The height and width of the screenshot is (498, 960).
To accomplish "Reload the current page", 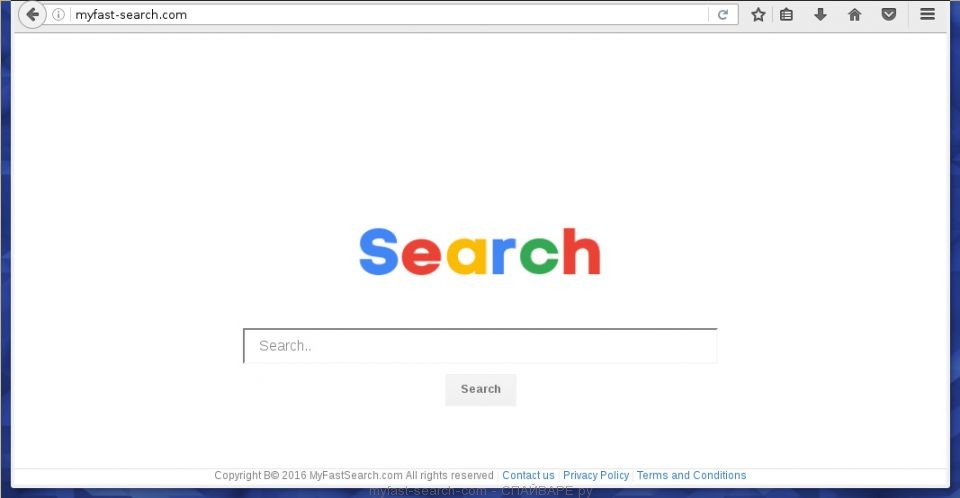I will coord(722,15).
